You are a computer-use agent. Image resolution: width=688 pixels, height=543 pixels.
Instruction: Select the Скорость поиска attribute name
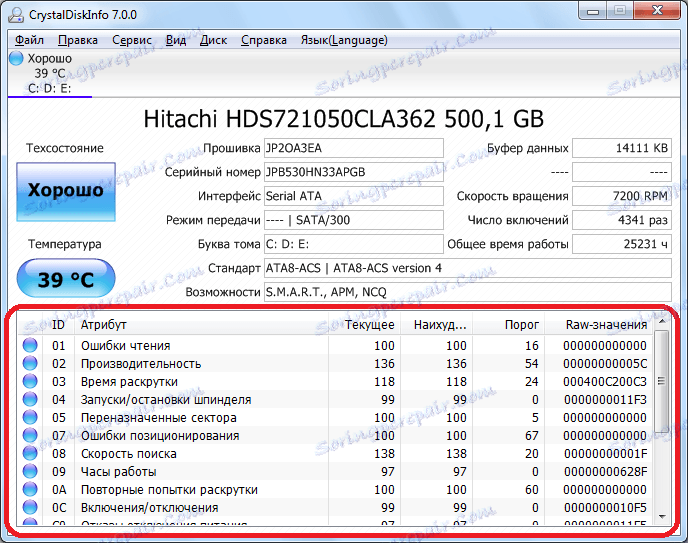coord(129,454)
